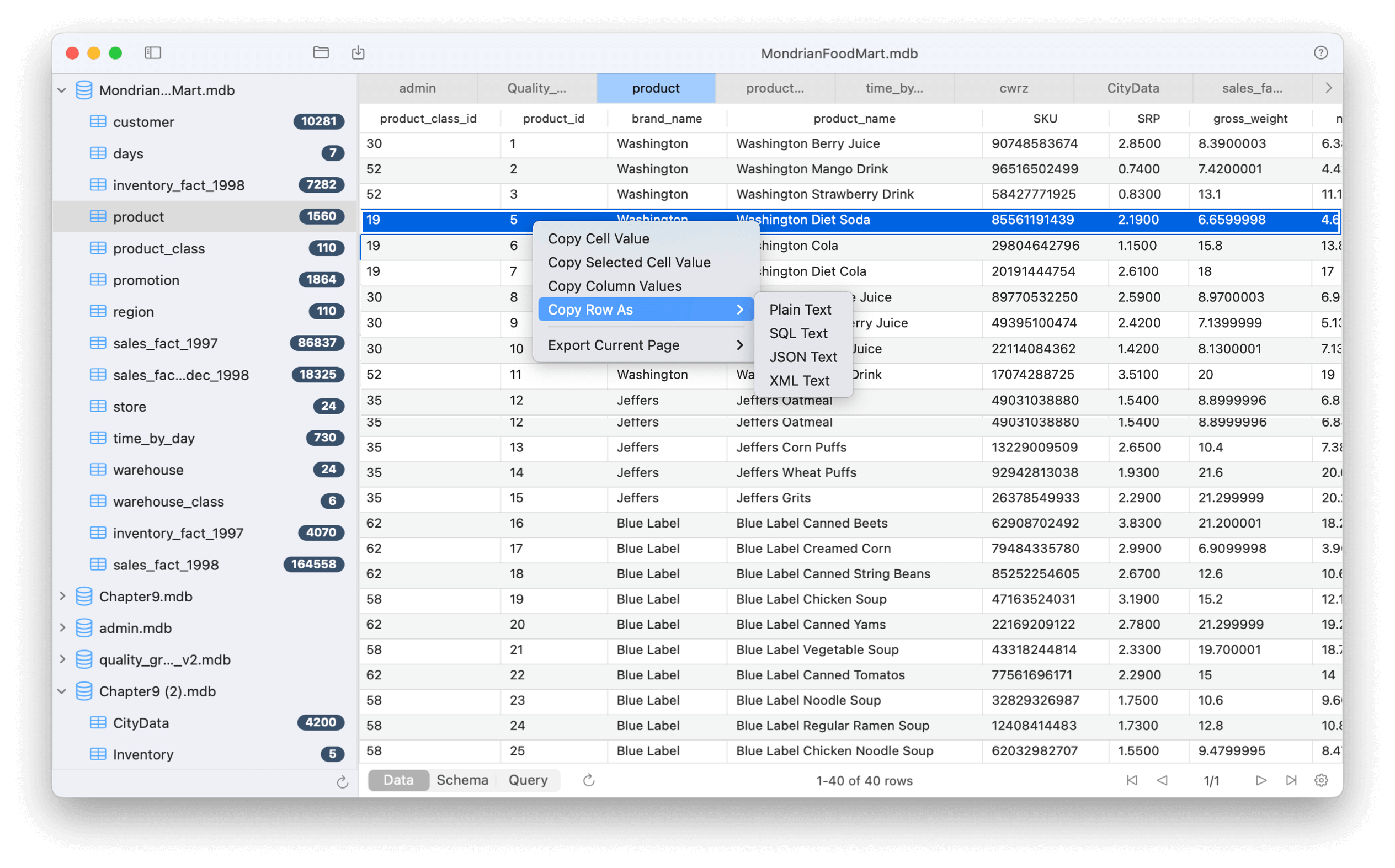This screenshot has height=868, width=1395.
Task: Click the chevron to scroll the table tabs
Action: (1328, 88)
